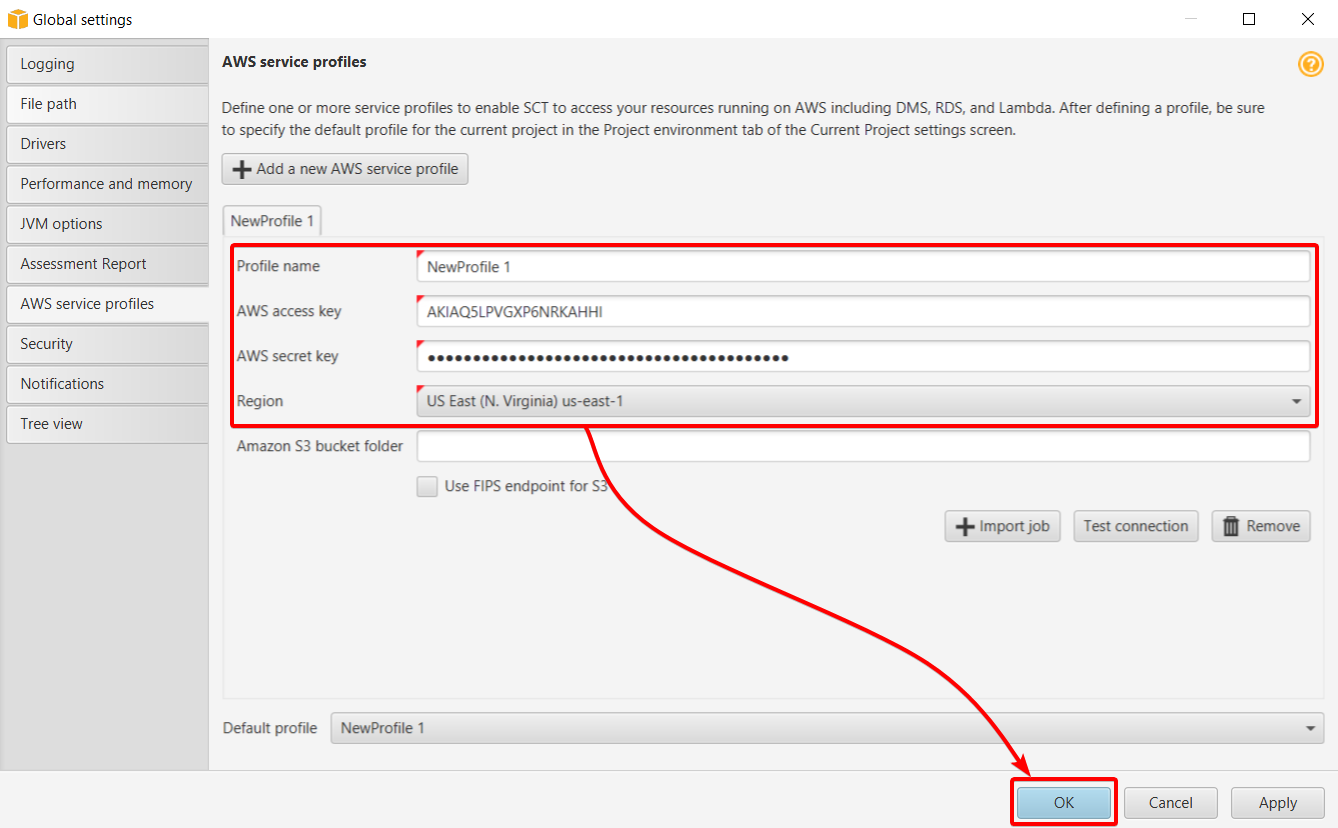
Task: Go to the JVM options tab
Action: 105,224
